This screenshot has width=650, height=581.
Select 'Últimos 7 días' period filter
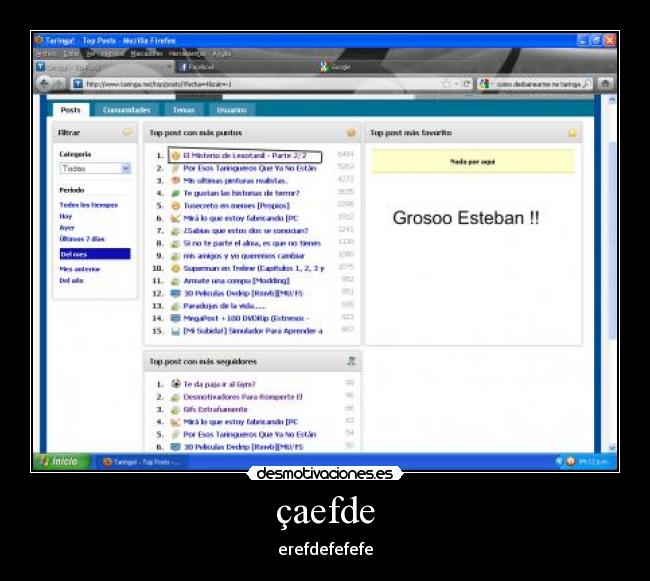pyautogui.click(x=82, y=239)
